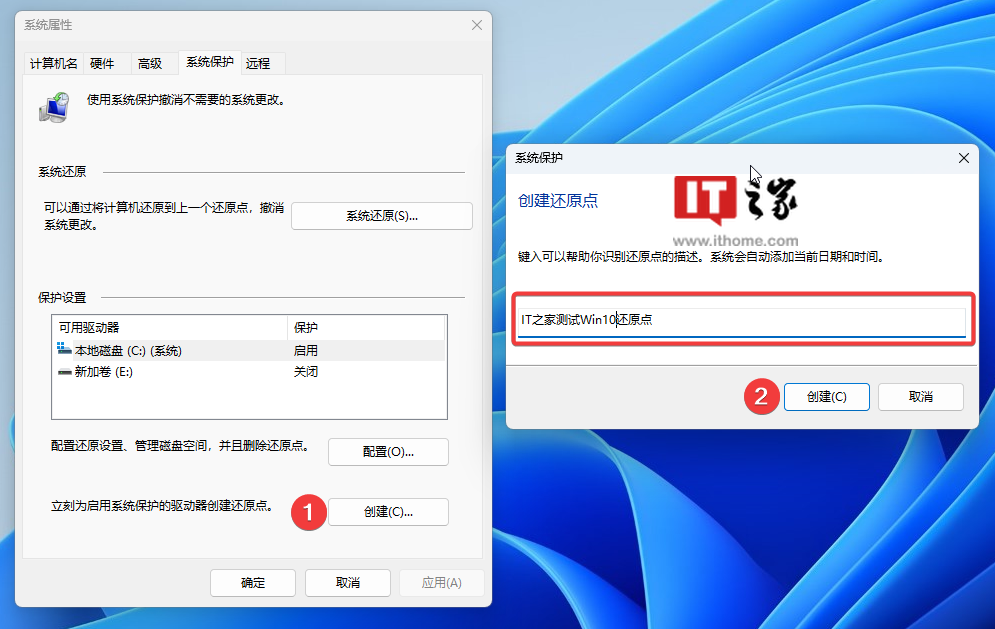The width and height of the screenshot is (995, 629).
Task: Click the system protection computer icon
Action: pyautogui.click(x=55, y=107)
